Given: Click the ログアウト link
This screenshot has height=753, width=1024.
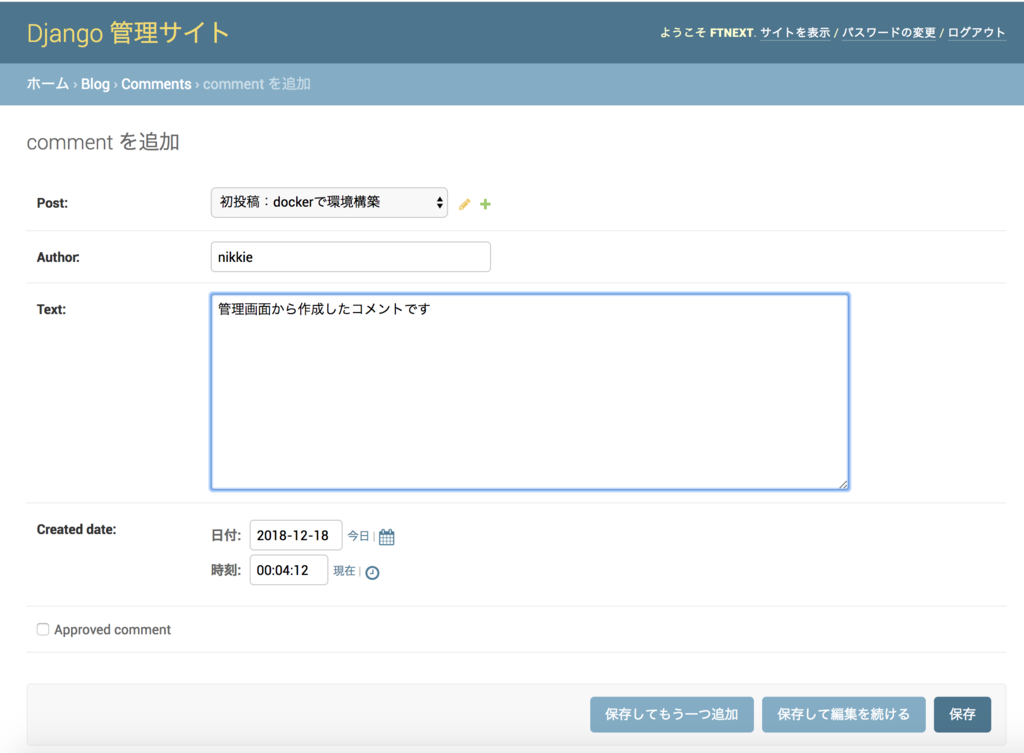Looking at the screenshot, I should pyautogui.click(x=975, y=32).
